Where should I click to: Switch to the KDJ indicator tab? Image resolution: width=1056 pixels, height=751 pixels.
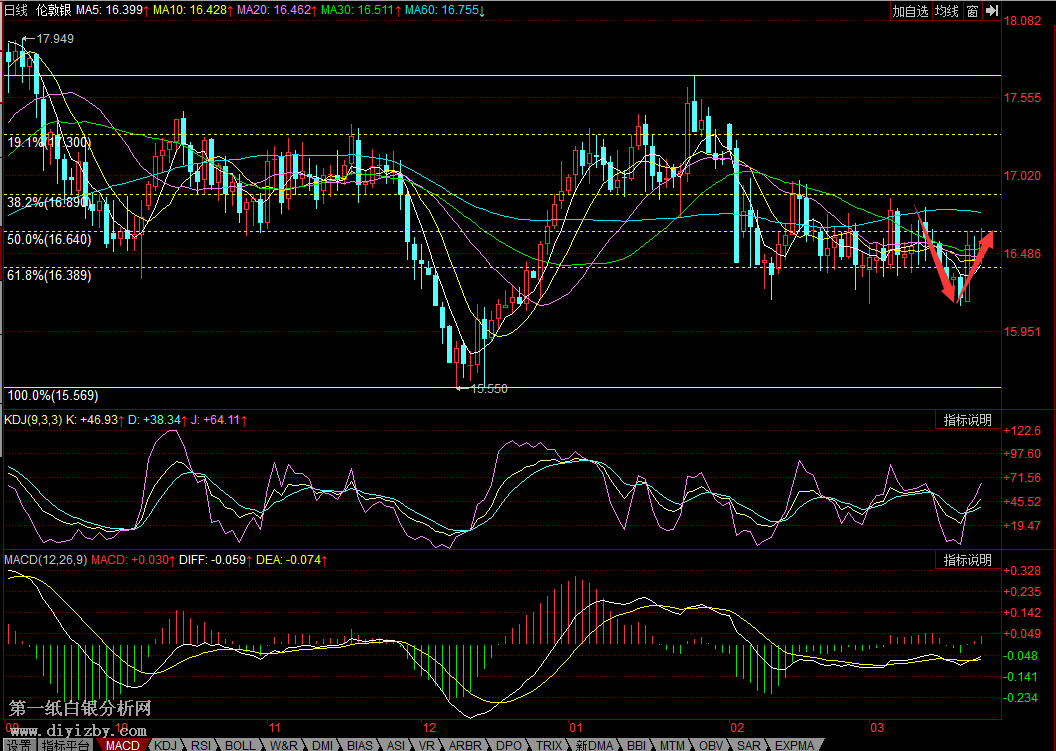(x=166, y=745)
